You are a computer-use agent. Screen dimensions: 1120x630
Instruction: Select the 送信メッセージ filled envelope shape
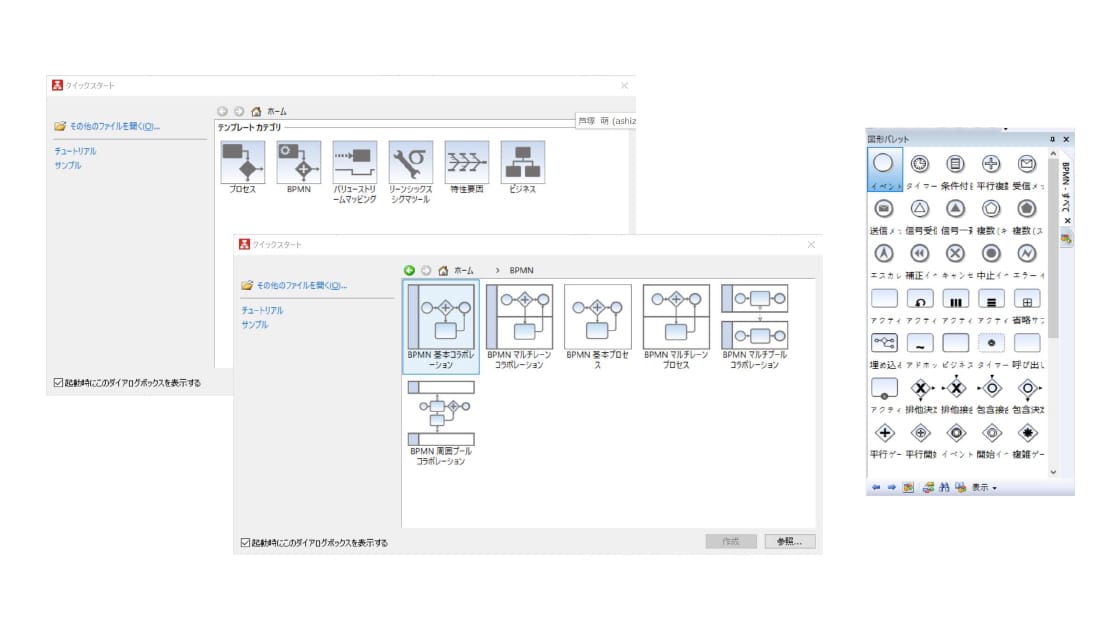[884, 209]
